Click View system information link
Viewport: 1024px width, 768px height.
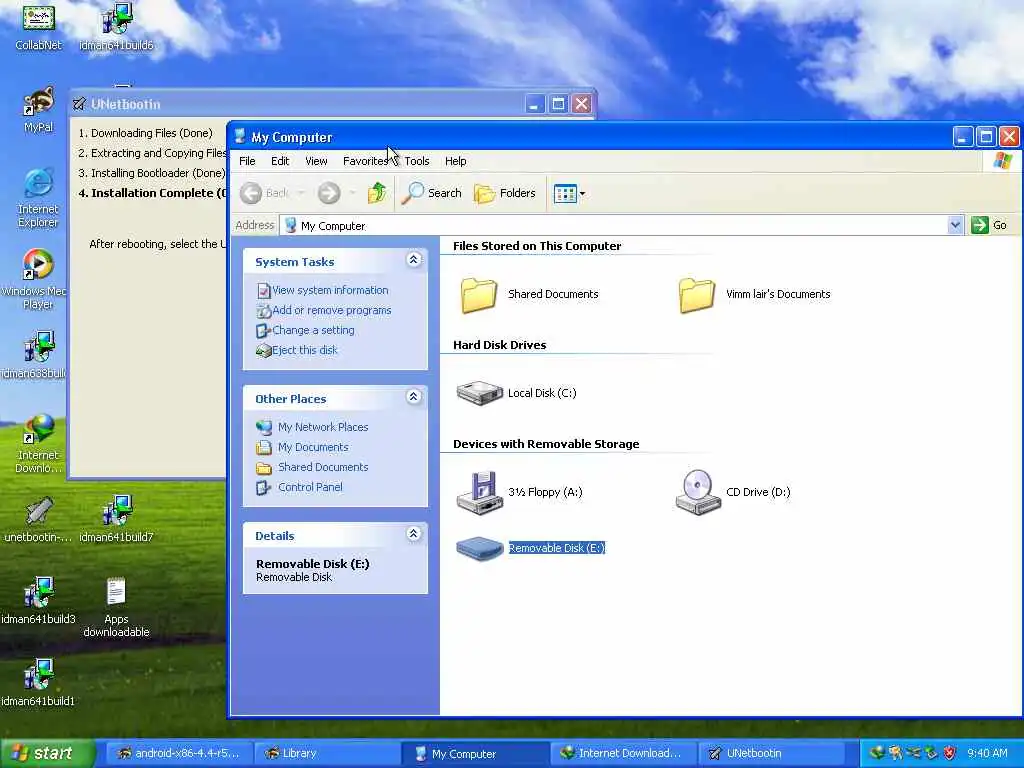pyautogui.click(x=323, y=290)
